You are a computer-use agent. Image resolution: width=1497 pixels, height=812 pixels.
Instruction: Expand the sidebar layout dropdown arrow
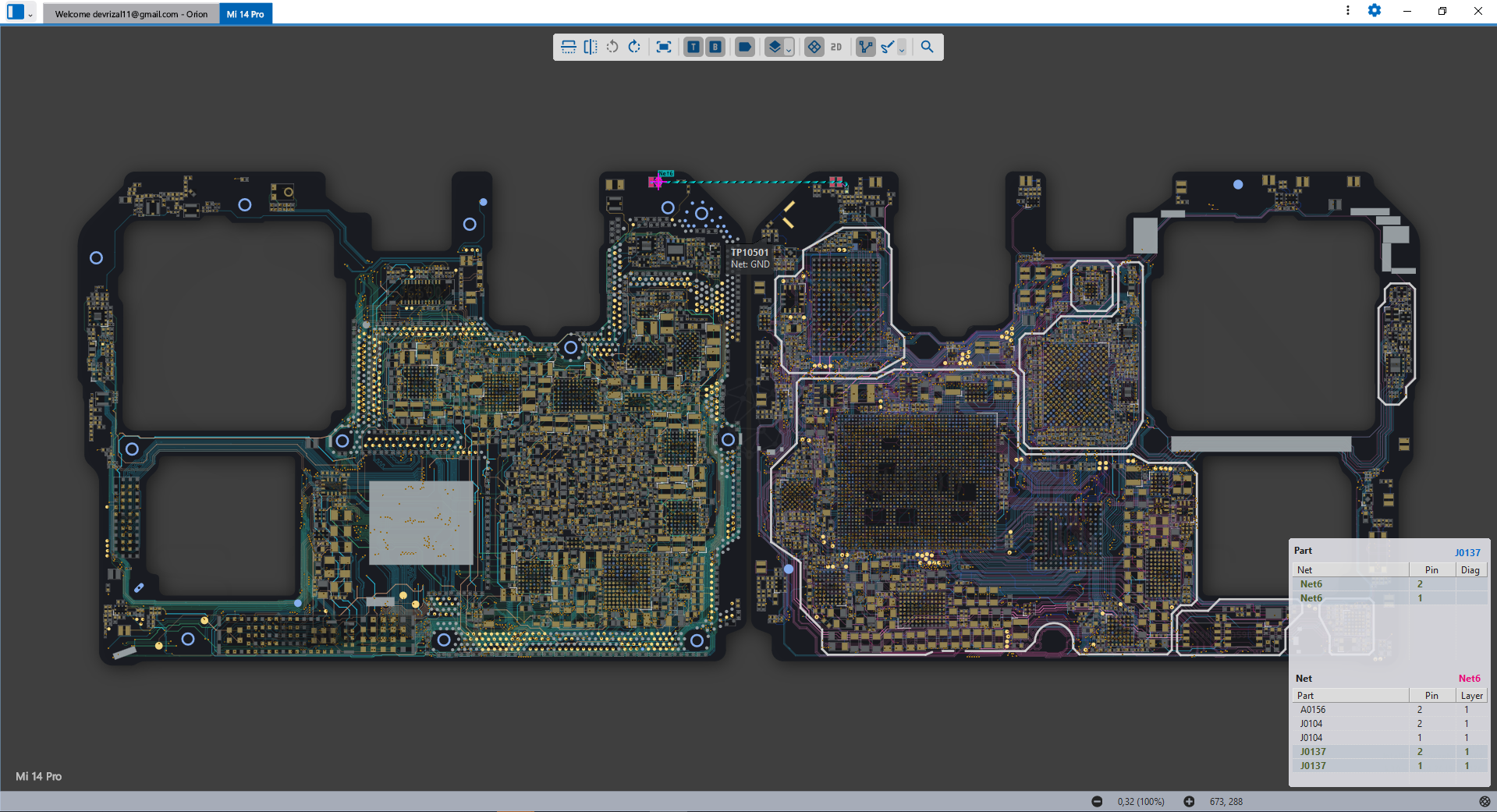pyautogui.click(x=30, y=14)
